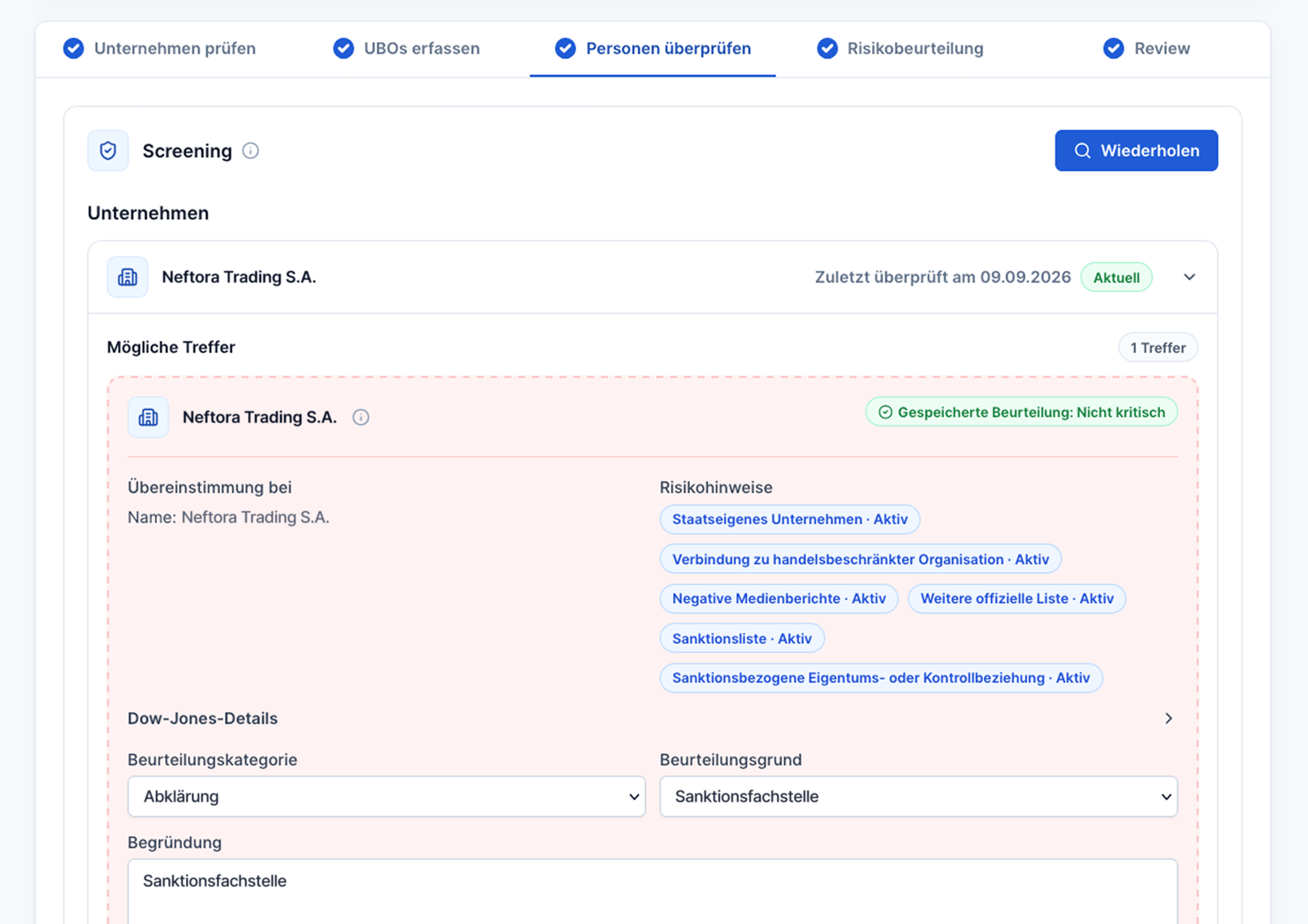Click the checkmark icon on UBOs erfassen

tap(344, 48)
